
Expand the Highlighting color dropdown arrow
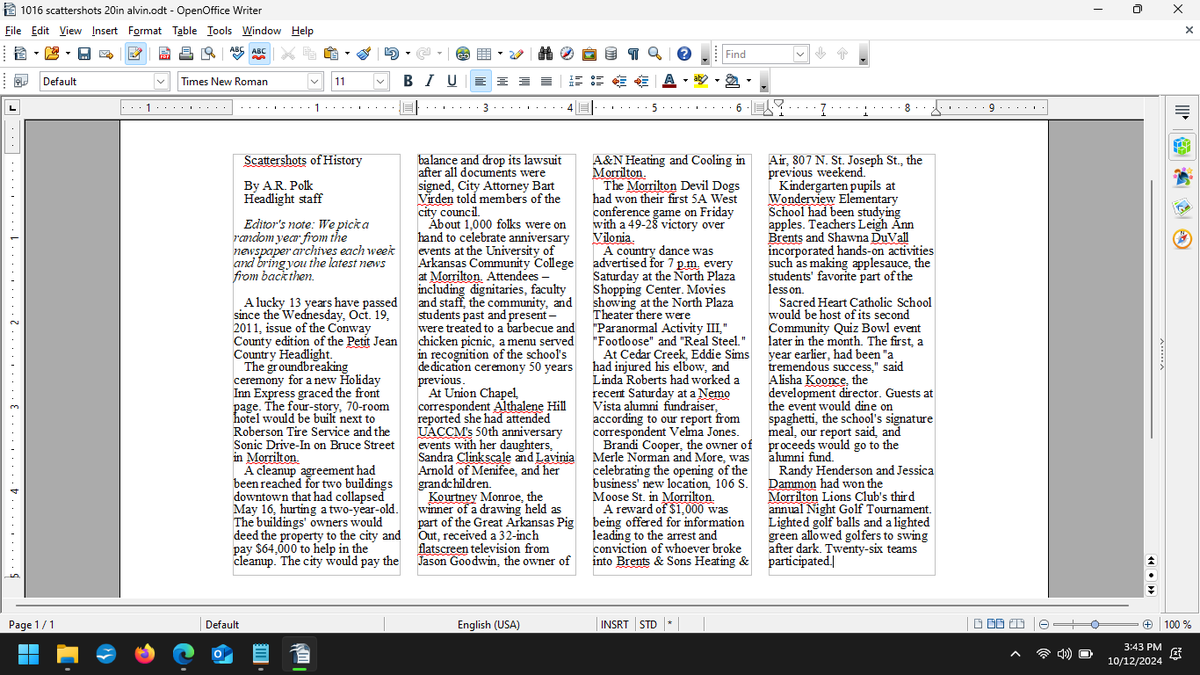[716, 81]
